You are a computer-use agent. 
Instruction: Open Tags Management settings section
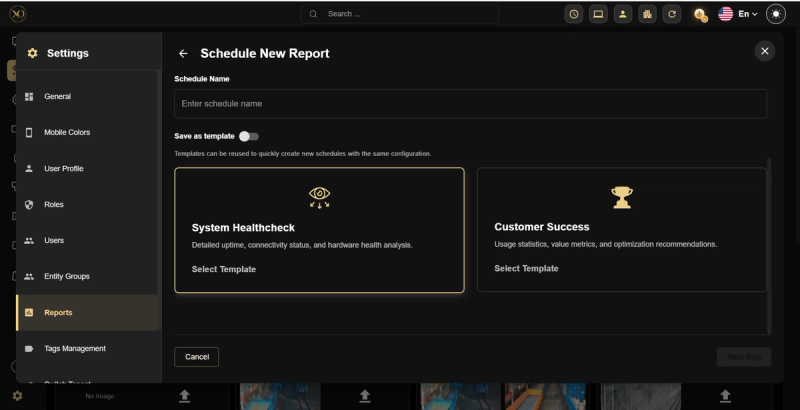click(87, 349)
